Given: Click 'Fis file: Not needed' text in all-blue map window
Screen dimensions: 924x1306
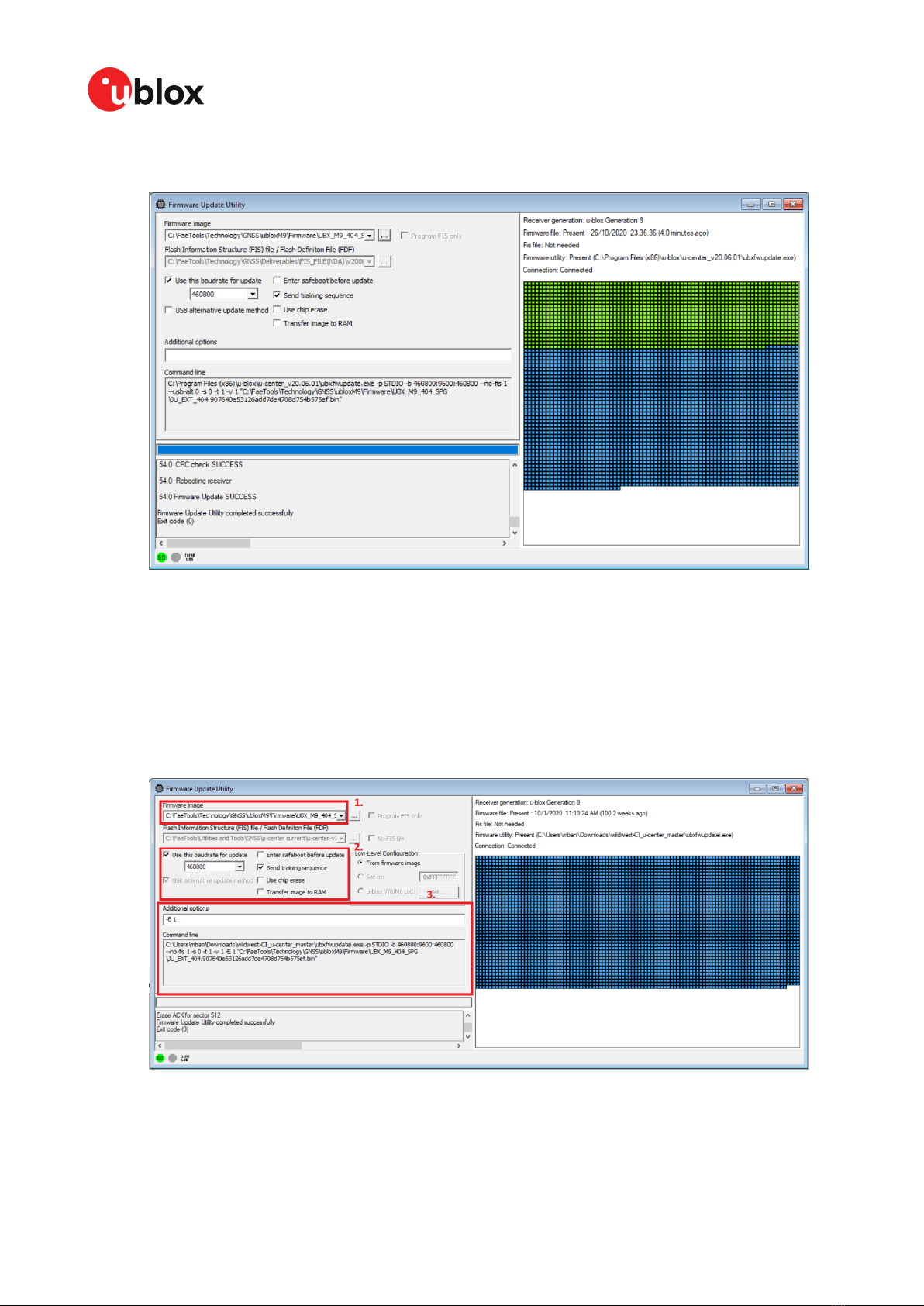Looking at the screenshot, I should point(499,825).
